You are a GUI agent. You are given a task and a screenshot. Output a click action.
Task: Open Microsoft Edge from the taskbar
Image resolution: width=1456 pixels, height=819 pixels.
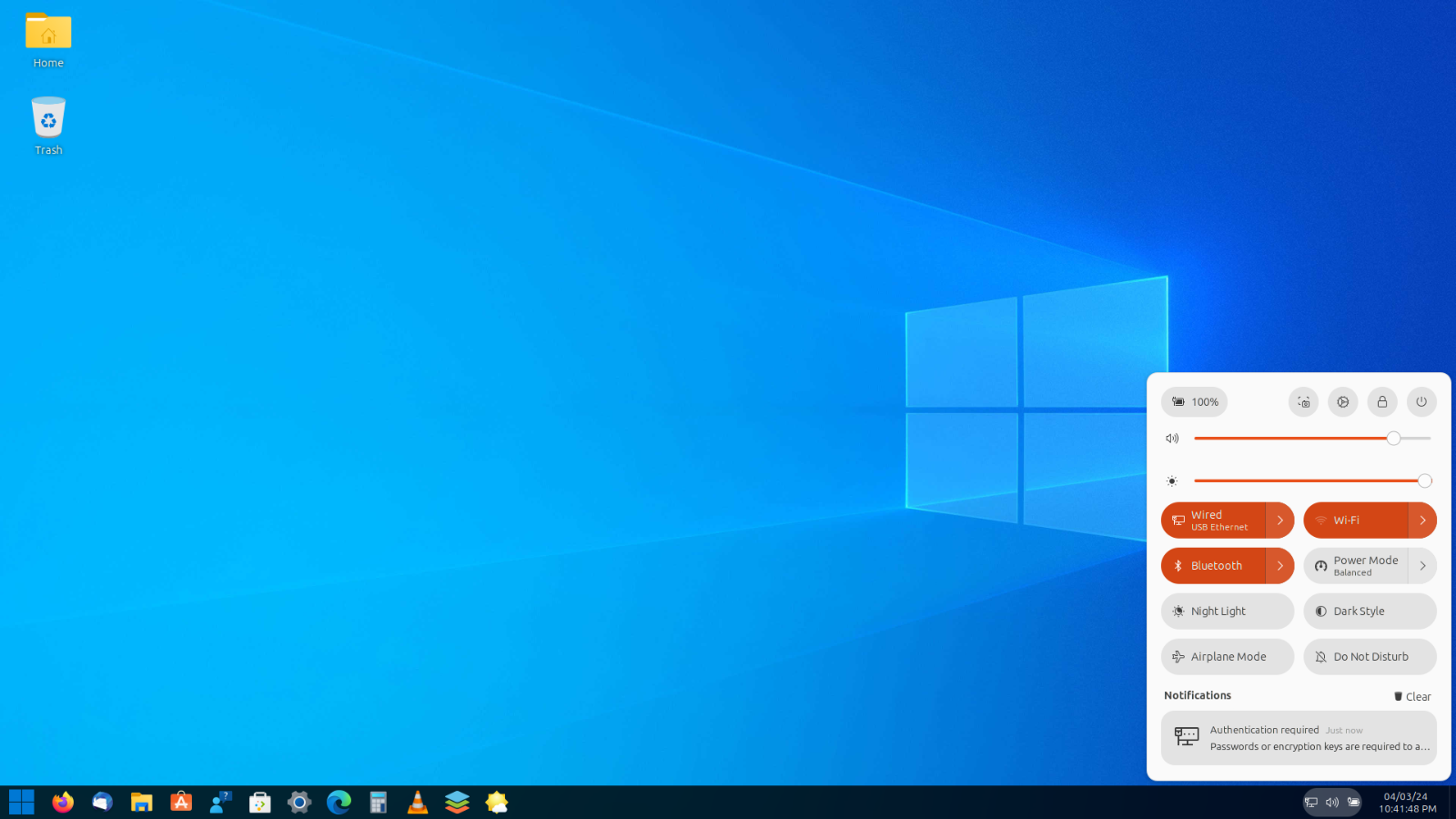click(x=339, y=802)
